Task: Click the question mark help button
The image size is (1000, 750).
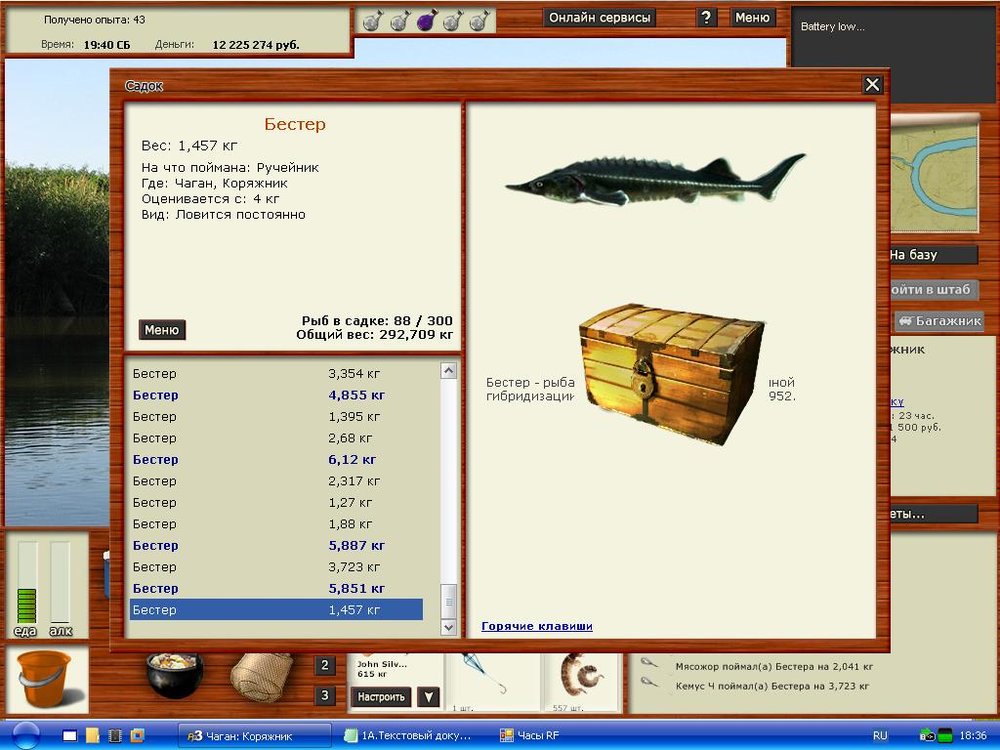Action: [706, 17]
